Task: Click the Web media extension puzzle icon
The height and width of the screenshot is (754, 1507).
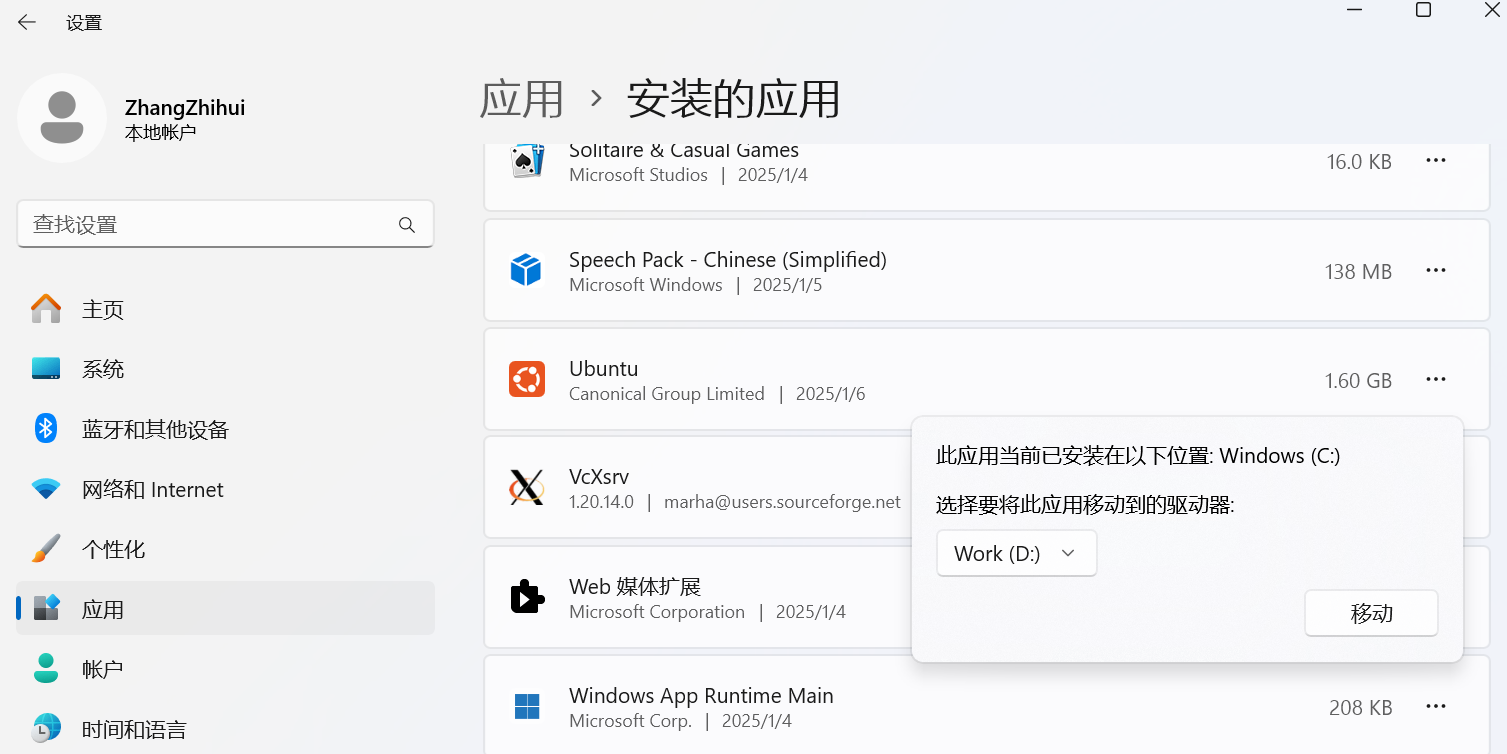Action: (x=527, y=597)
